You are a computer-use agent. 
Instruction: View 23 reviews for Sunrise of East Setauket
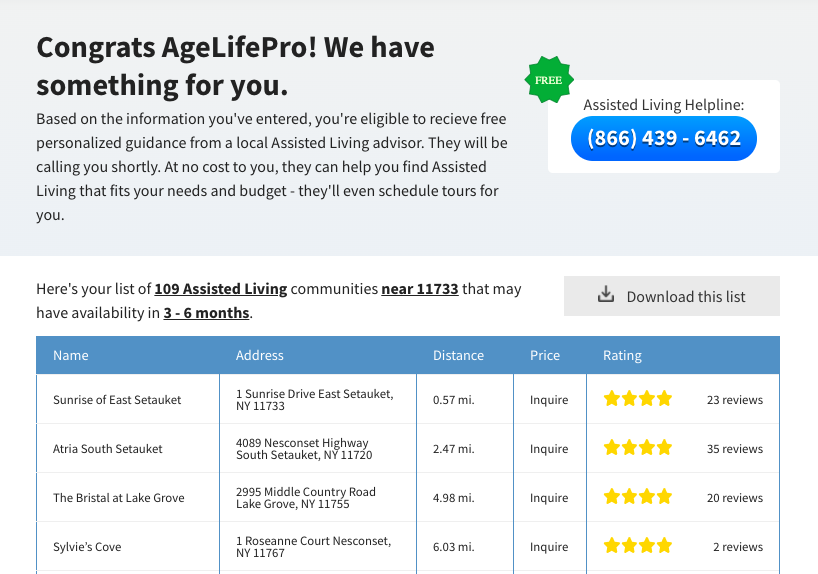(734, 399)
